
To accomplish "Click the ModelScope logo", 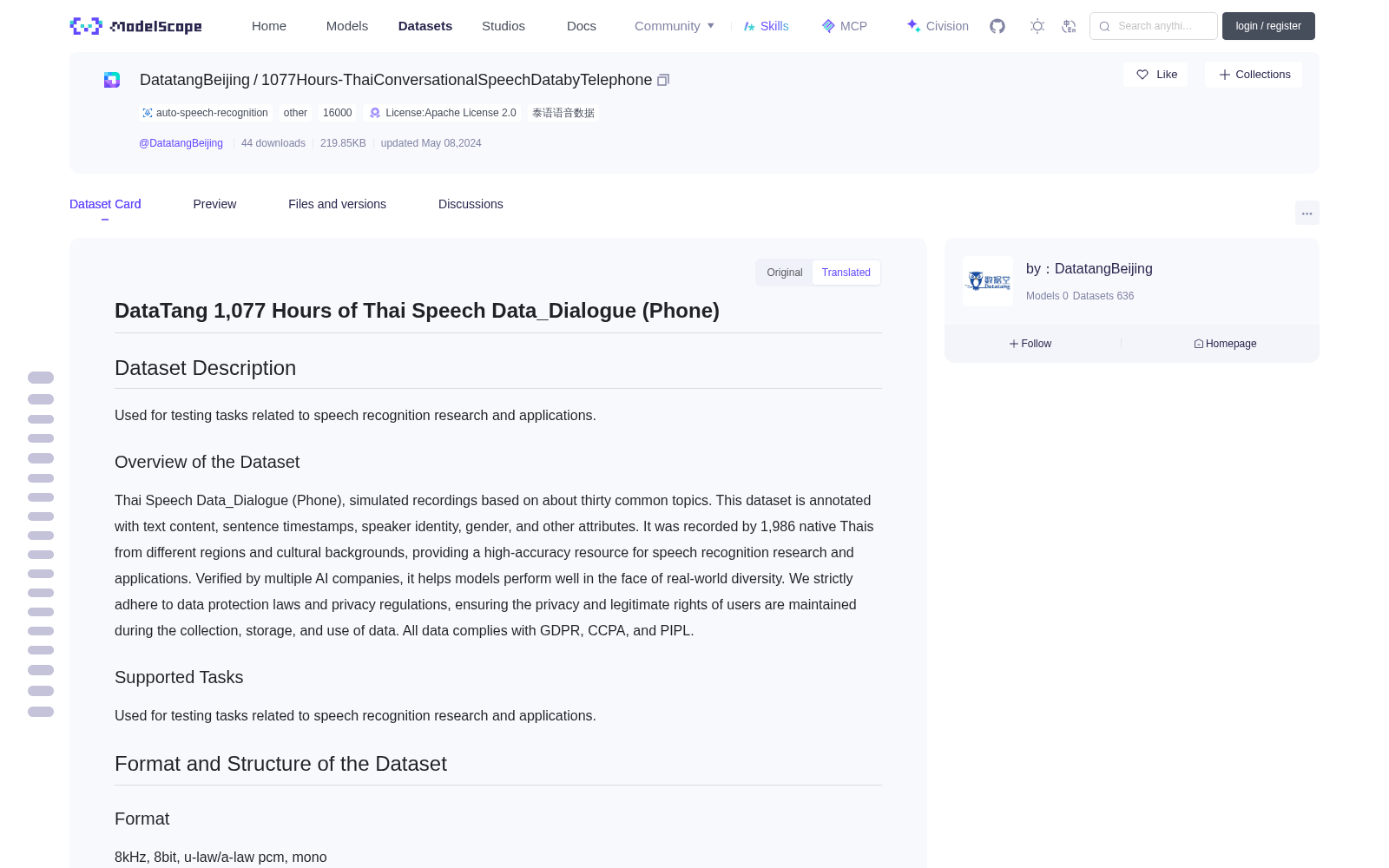I will (136, 26).
